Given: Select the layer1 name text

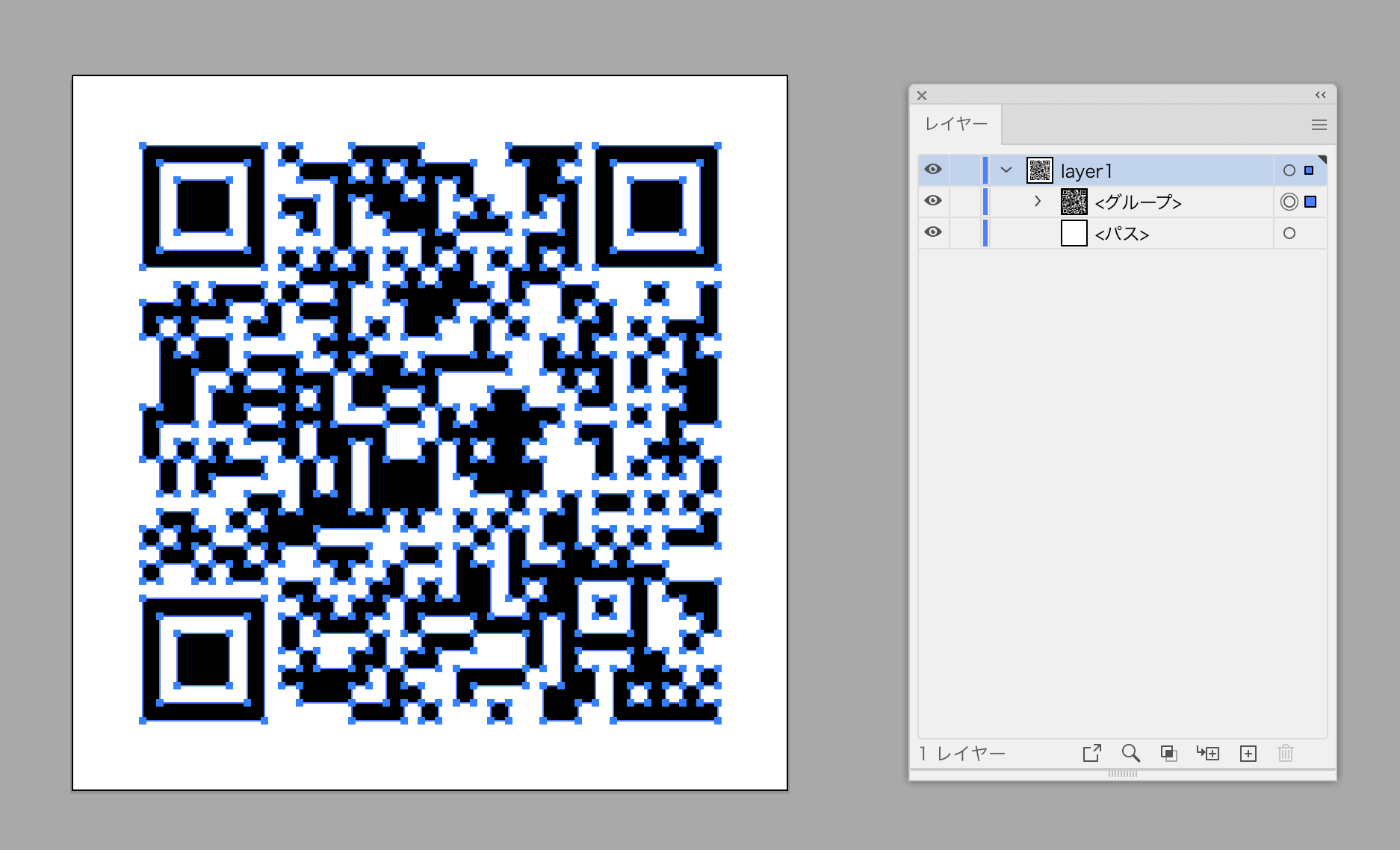Looking at the screenshot, I should (x=1086, y=171).
